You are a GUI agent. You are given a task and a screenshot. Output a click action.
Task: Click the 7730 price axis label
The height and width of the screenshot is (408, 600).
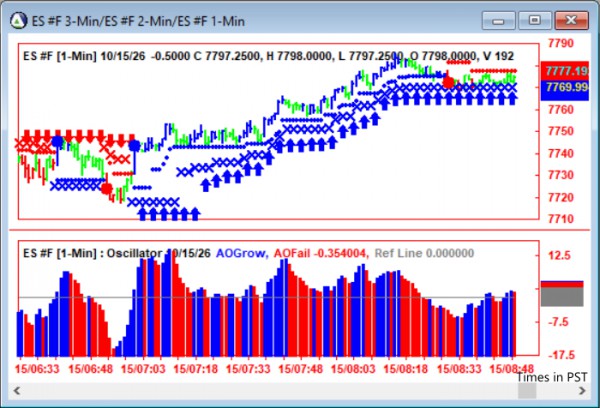(x=561, y=175)
